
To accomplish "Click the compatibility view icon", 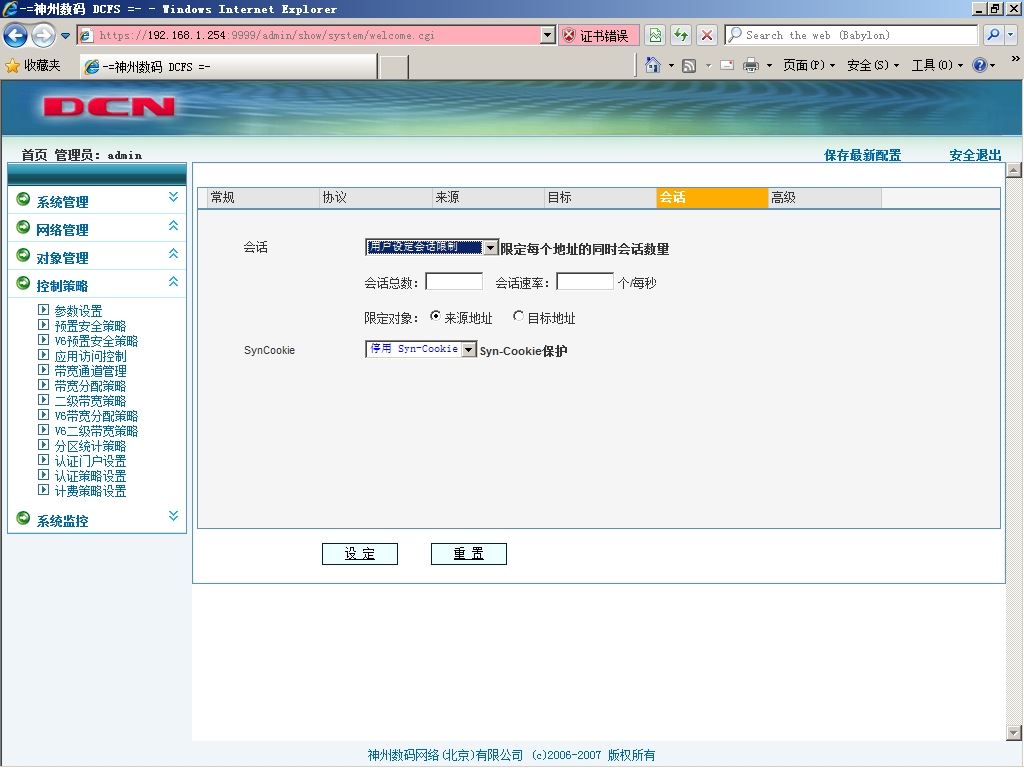I will [x=655, y=35].
